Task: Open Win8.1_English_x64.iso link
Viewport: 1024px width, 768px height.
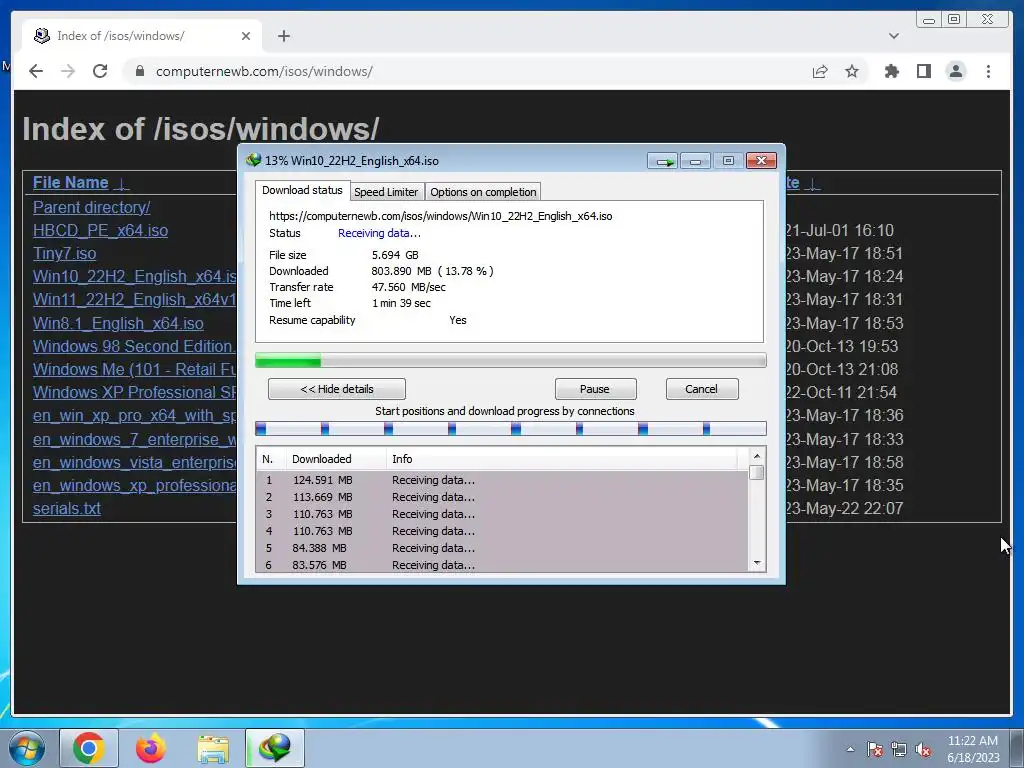Action: (x=118, y=323)
